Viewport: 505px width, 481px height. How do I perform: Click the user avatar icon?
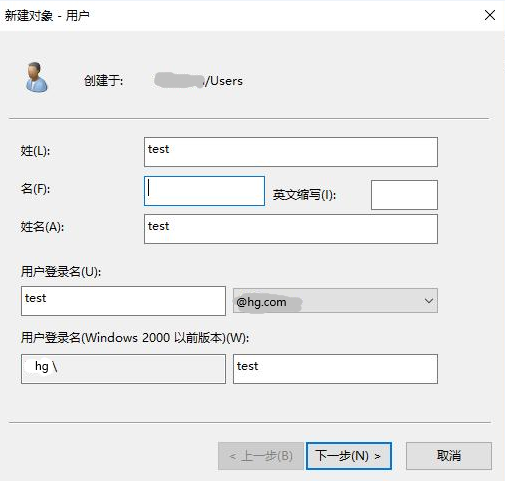pos(36,77)
